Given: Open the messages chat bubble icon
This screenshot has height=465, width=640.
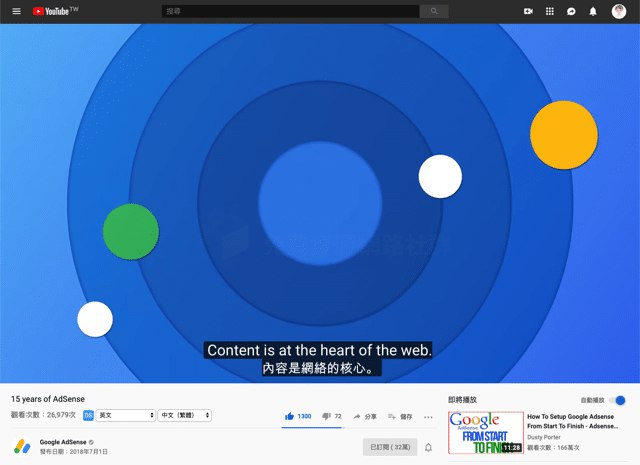Looking at the screenshot, I should coord(571,11).
